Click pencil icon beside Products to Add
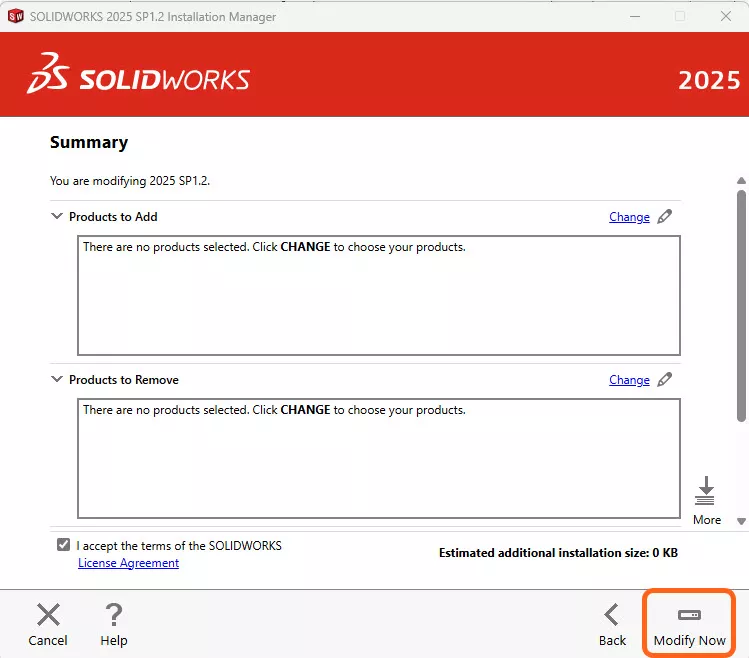749x658 pixels. (x=665, y=216)
